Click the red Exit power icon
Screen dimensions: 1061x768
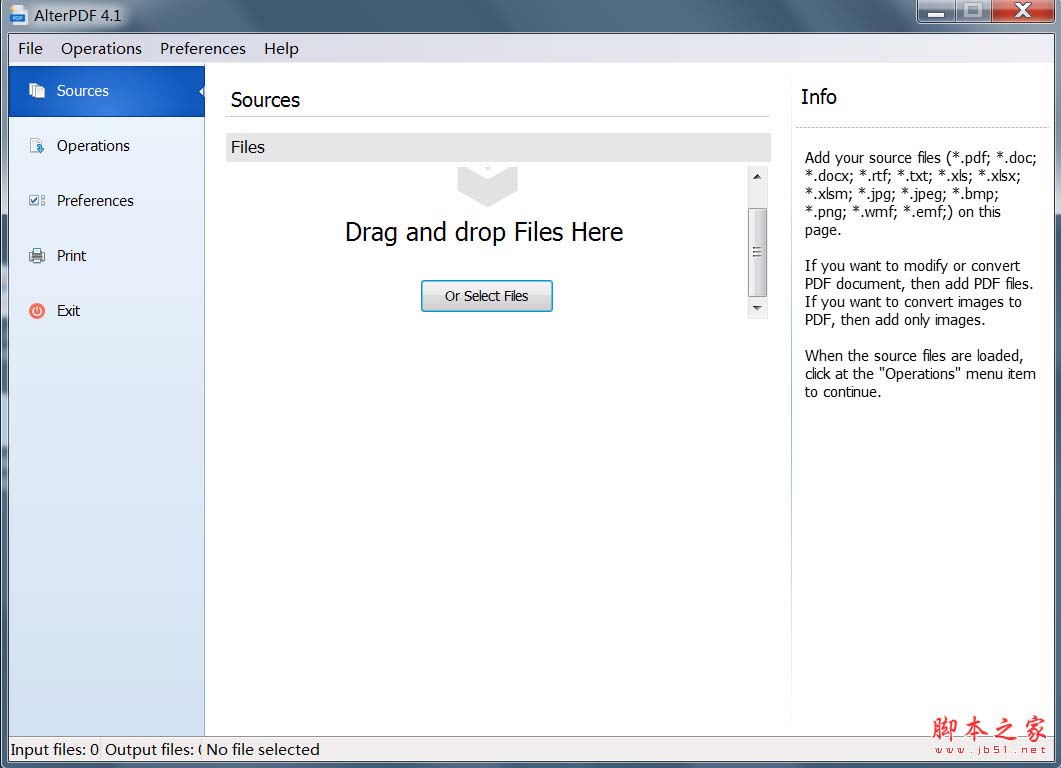37,311
